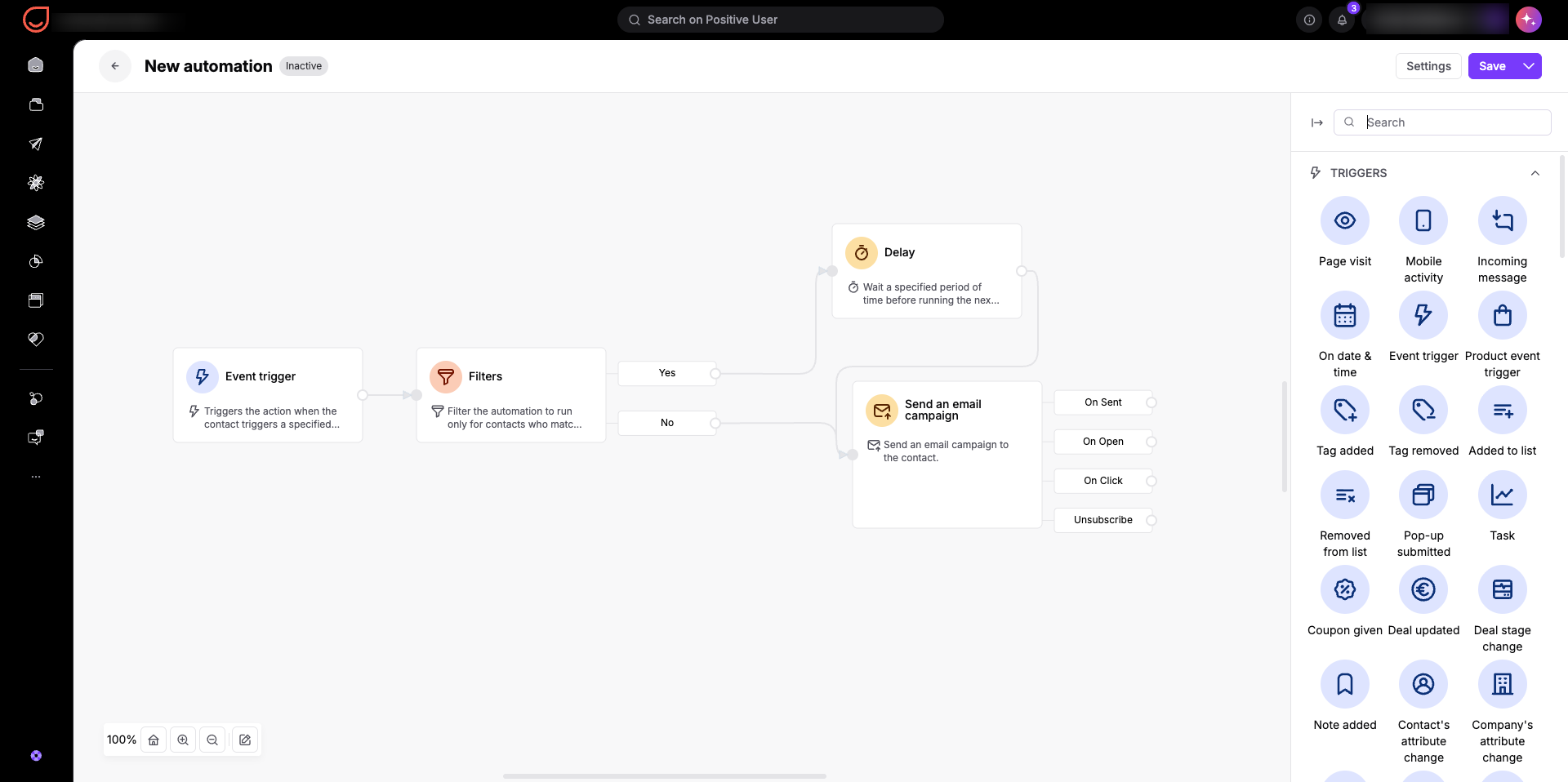
Task: Click the Save button
Action: (x=1492, y=66)
